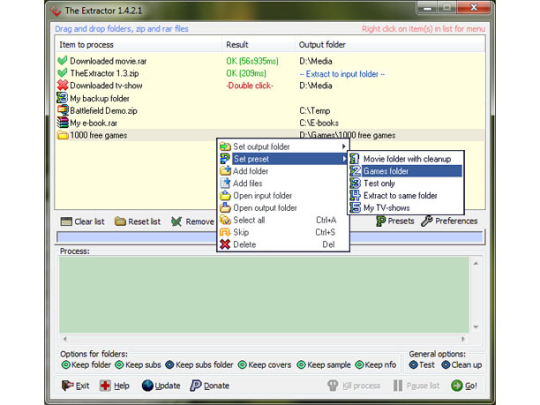Toggle the Test general option
540x405 pixels.
pyautogui.click(x=422, y=365)
